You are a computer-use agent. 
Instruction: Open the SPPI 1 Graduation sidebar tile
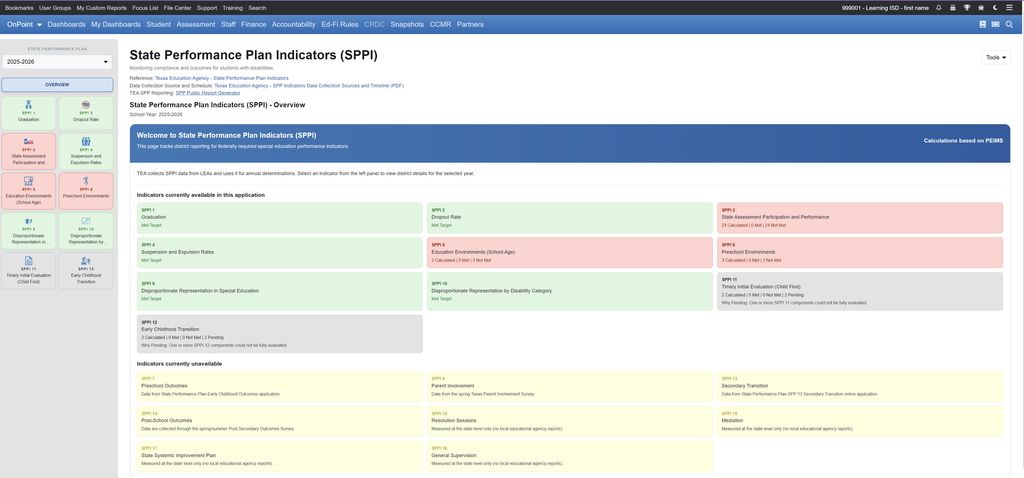point(29,112)
